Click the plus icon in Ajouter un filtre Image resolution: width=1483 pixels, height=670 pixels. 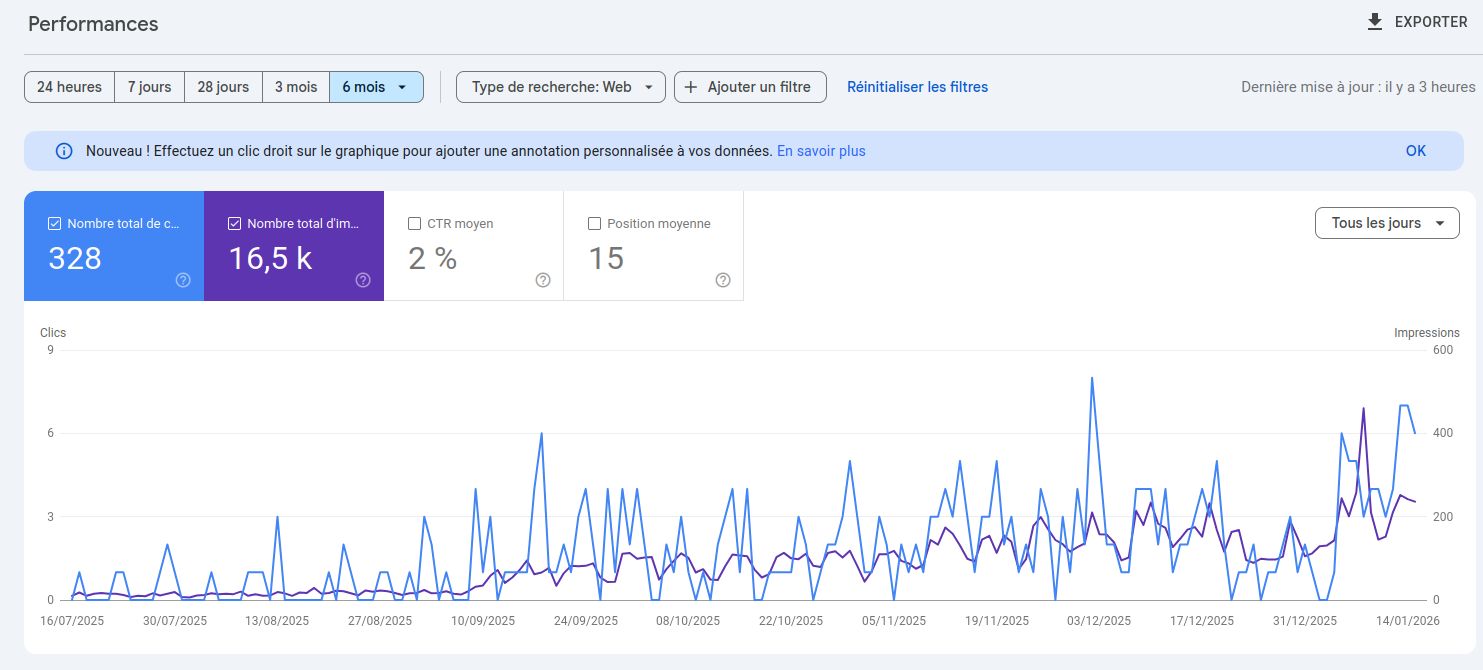[x=690, y=87]
